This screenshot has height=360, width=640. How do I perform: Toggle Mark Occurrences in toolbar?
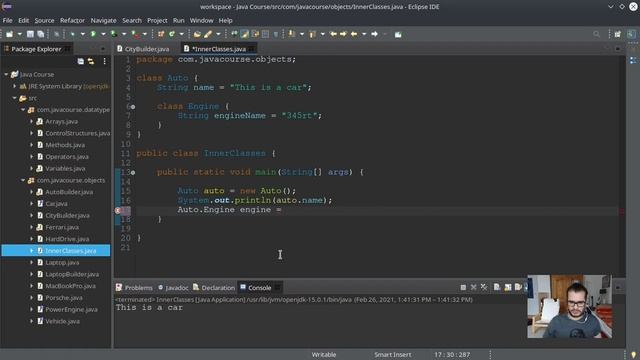tap(244, 34)
